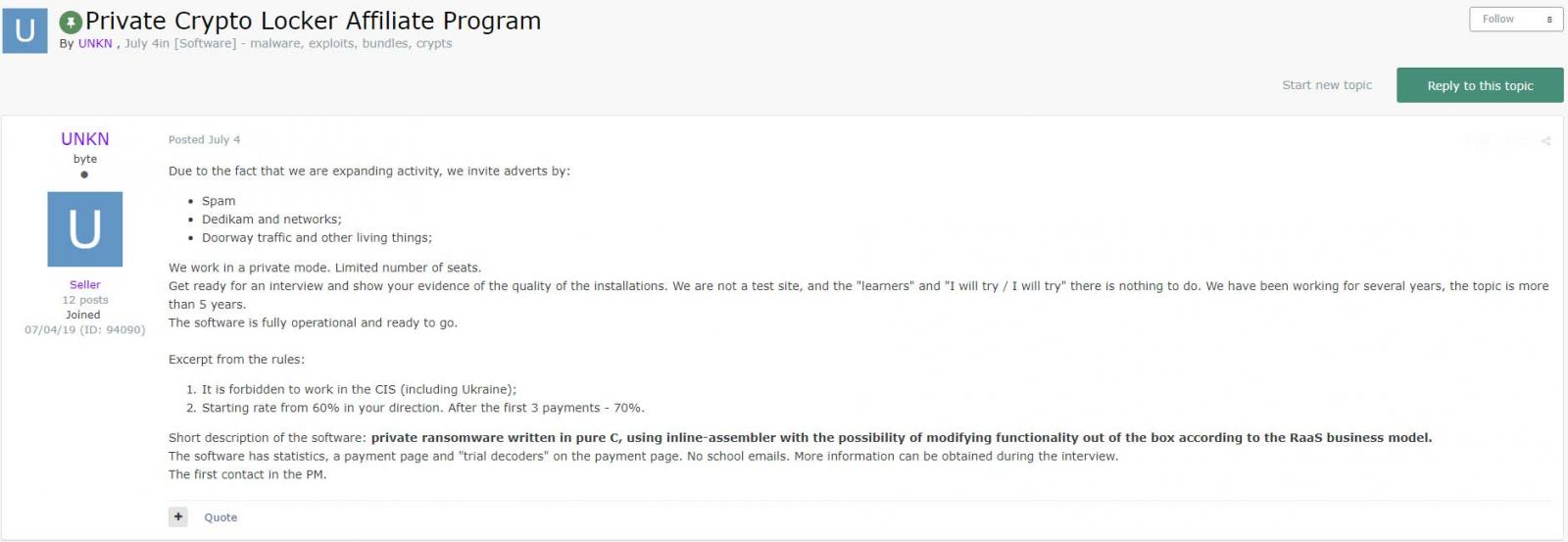
Task: Quote the post by UNKN
Action: pyautogui.click(x=220, y=517)
